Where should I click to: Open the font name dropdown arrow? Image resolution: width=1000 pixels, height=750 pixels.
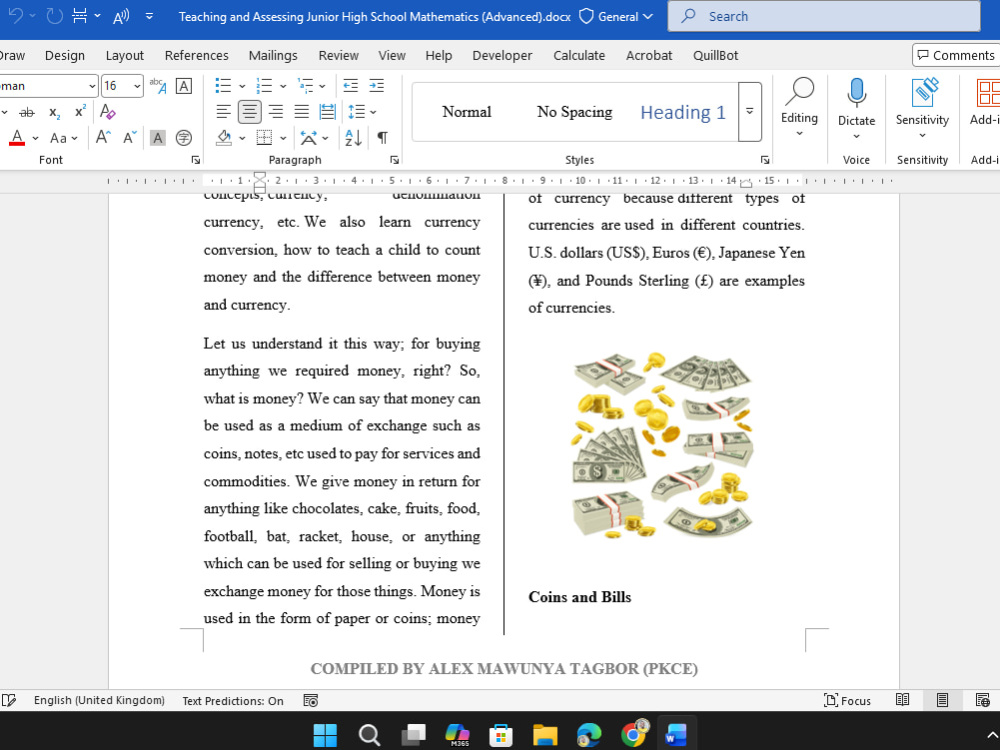point(92,86)
